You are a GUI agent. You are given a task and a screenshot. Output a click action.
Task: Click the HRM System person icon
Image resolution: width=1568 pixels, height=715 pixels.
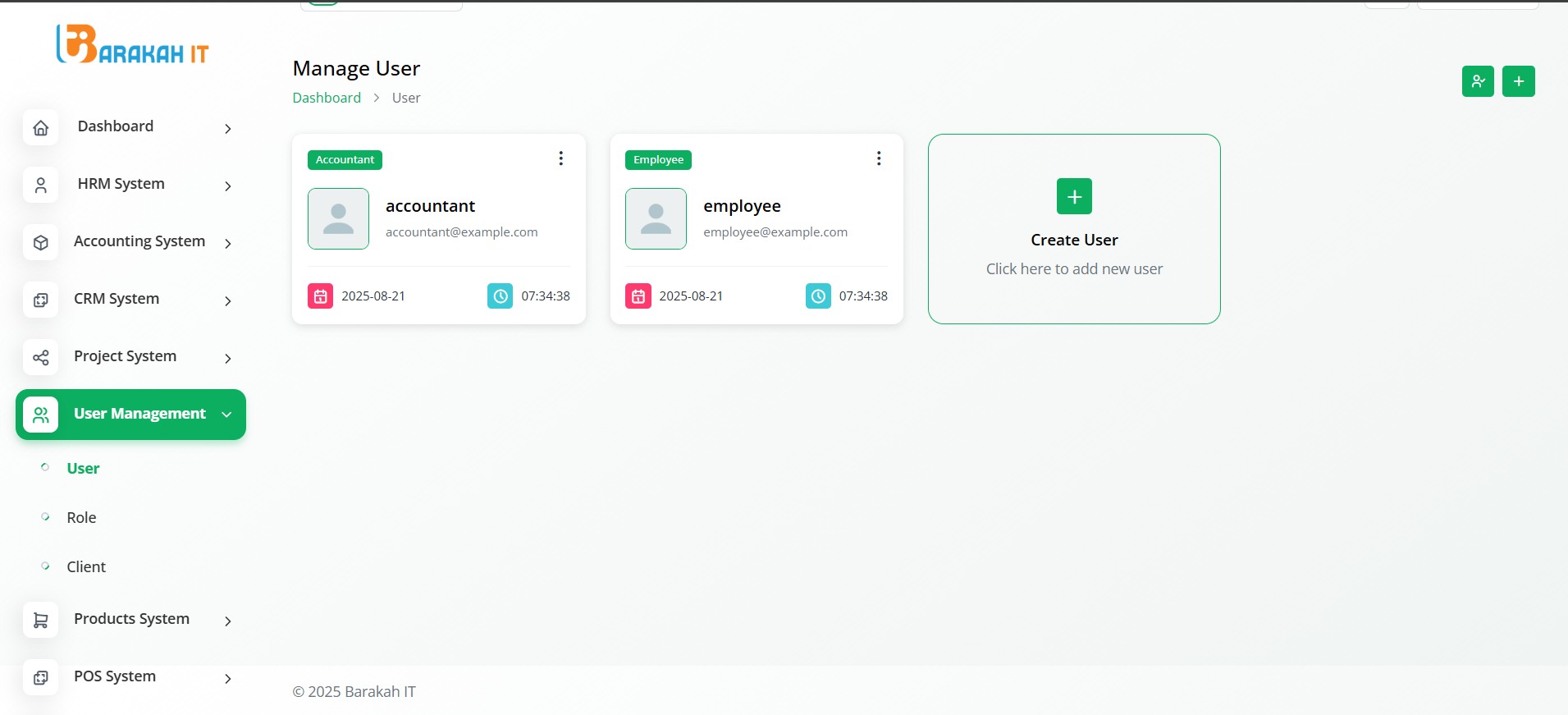click(41, 186)
